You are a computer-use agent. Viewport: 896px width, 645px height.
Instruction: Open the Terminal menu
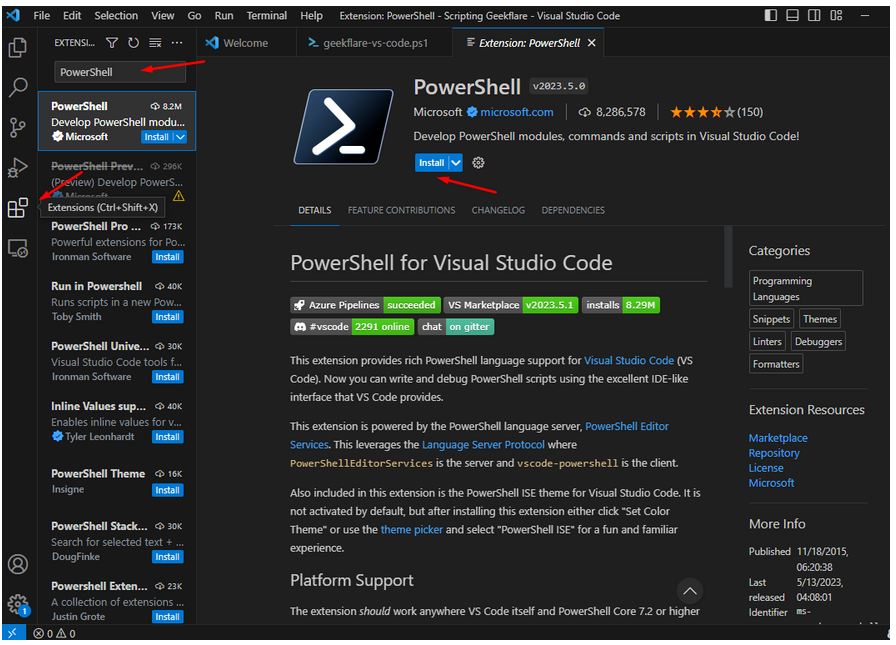click(267, 15)
